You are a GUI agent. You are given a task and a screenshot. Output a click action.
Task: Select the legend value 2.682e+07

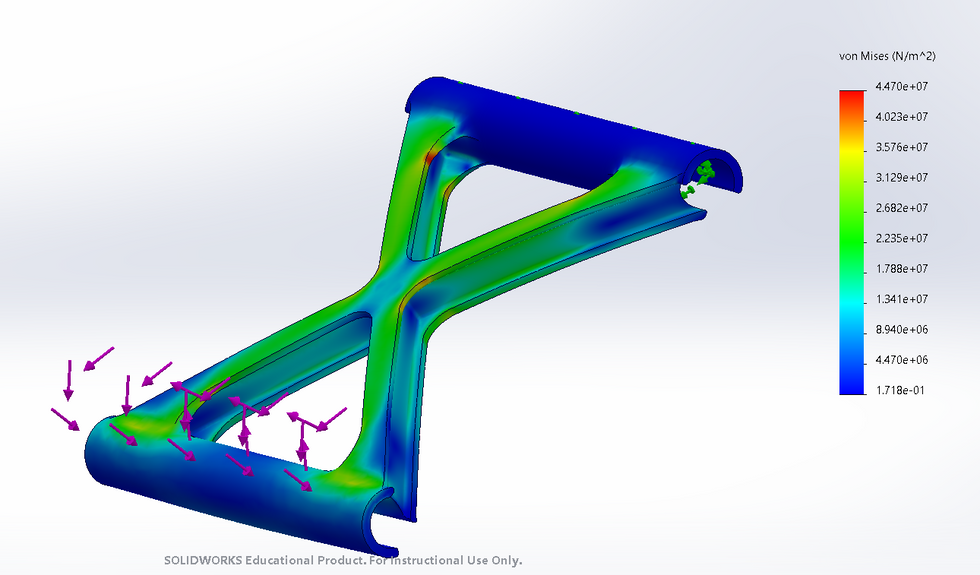pos(901,208)
